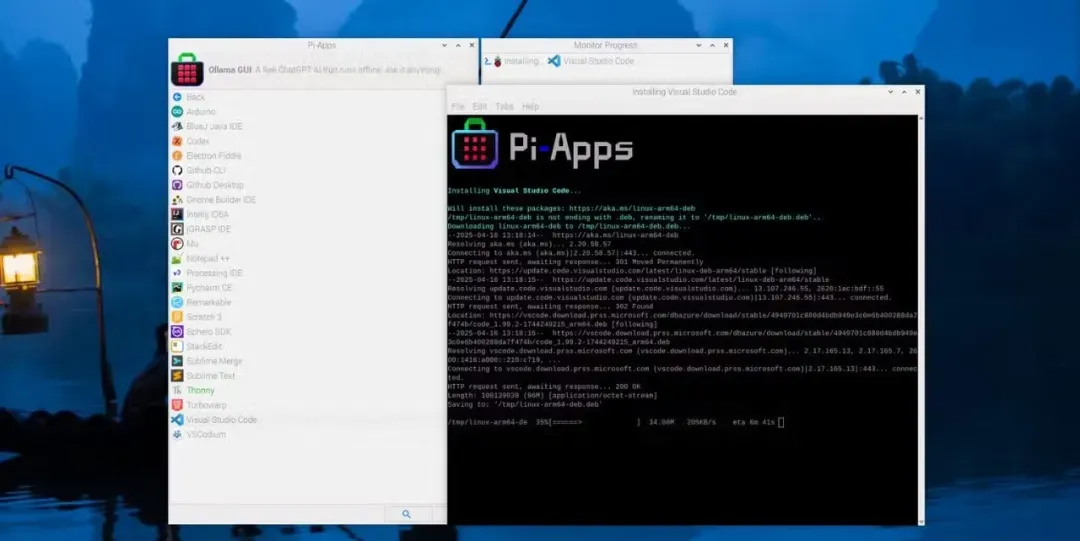Click terminal prompt icon in Monitor Progress

tap(487, 61)
